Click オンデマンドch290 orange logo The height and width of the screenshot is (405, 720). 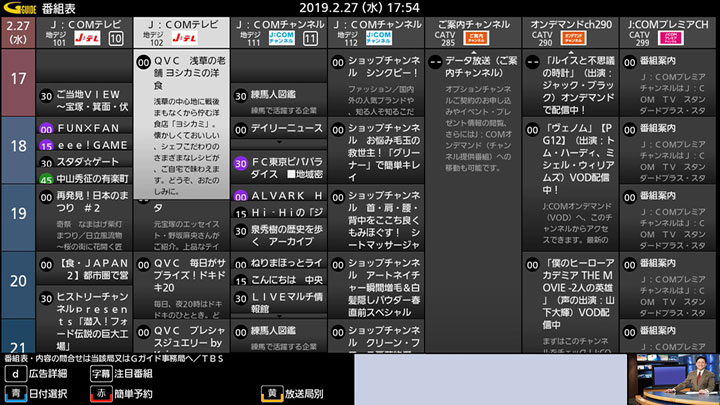point(574,38)
